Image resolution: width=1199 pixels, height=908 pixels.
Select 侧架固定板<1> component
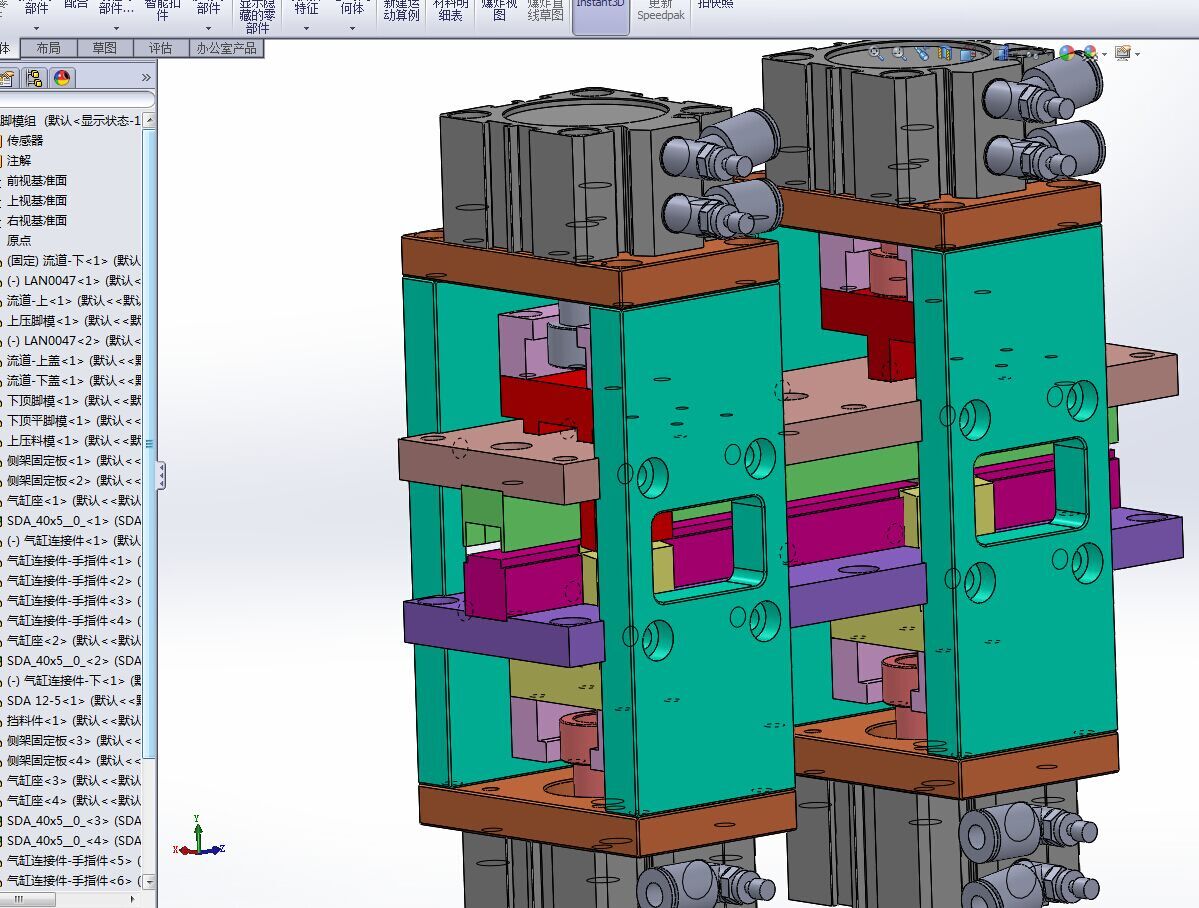pos(73,461)
